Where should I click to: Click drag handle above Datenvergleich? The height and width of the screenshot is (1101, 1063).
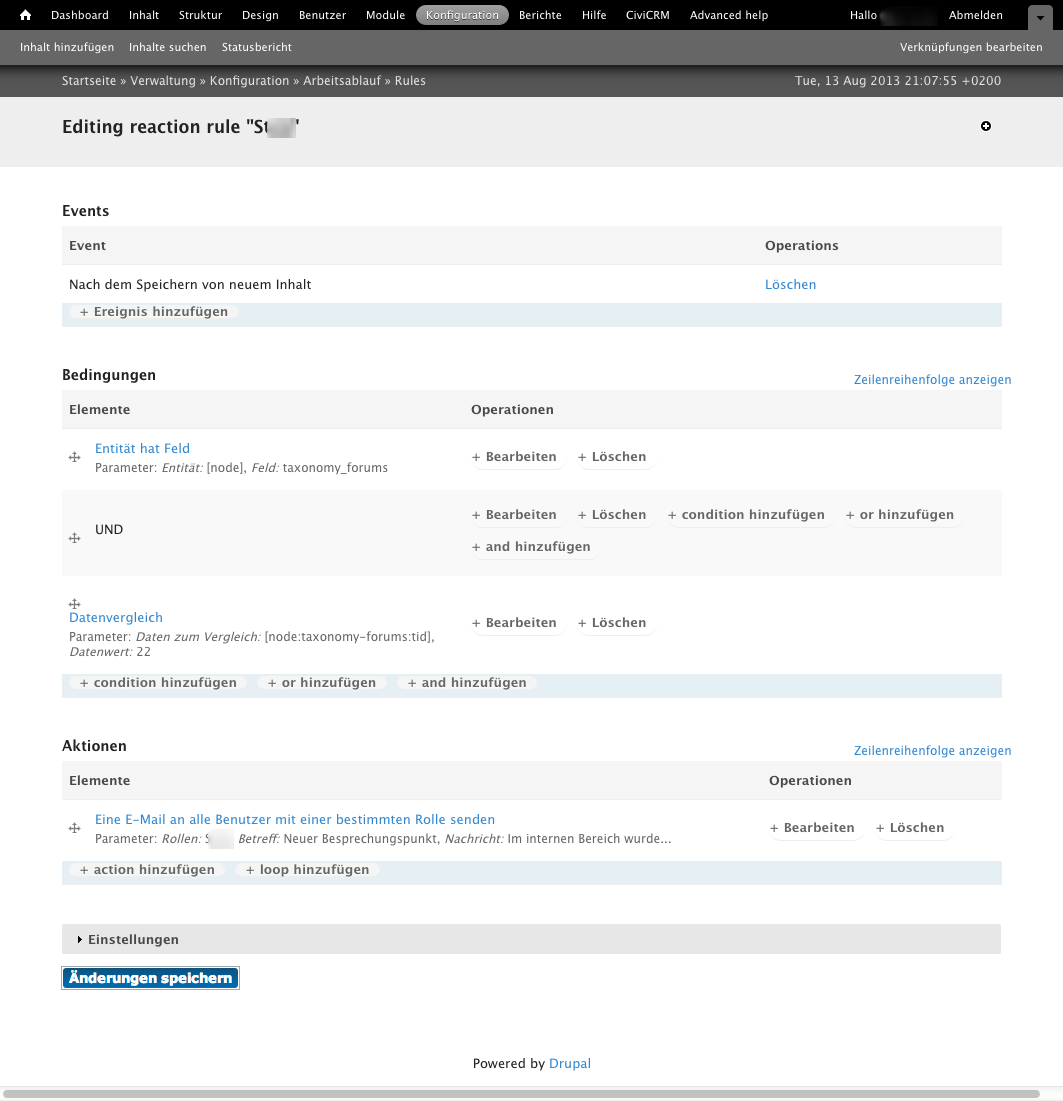click(74, 604)
